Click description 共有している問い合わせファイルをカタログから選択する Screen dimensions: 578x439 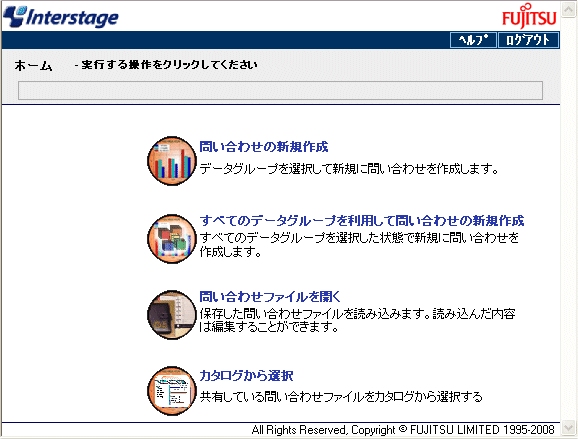point(341,397)
